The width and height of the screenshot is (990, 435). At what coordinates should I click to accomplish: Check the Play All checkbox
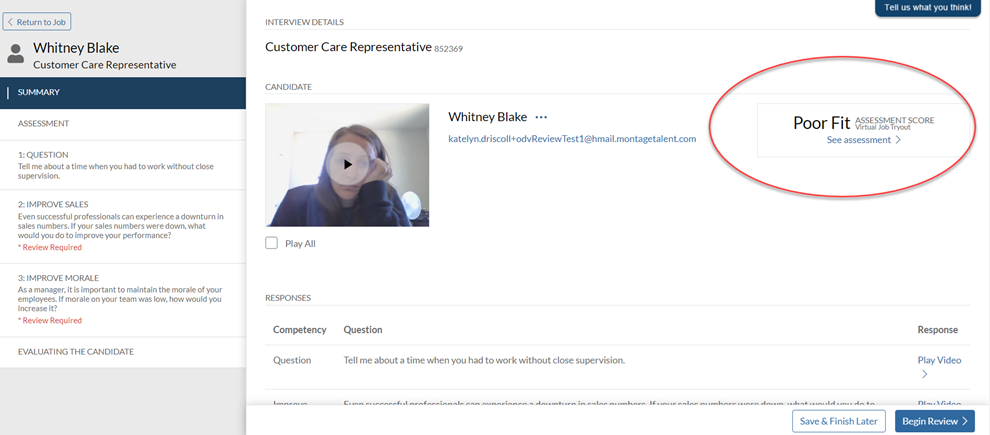(272, 243)
